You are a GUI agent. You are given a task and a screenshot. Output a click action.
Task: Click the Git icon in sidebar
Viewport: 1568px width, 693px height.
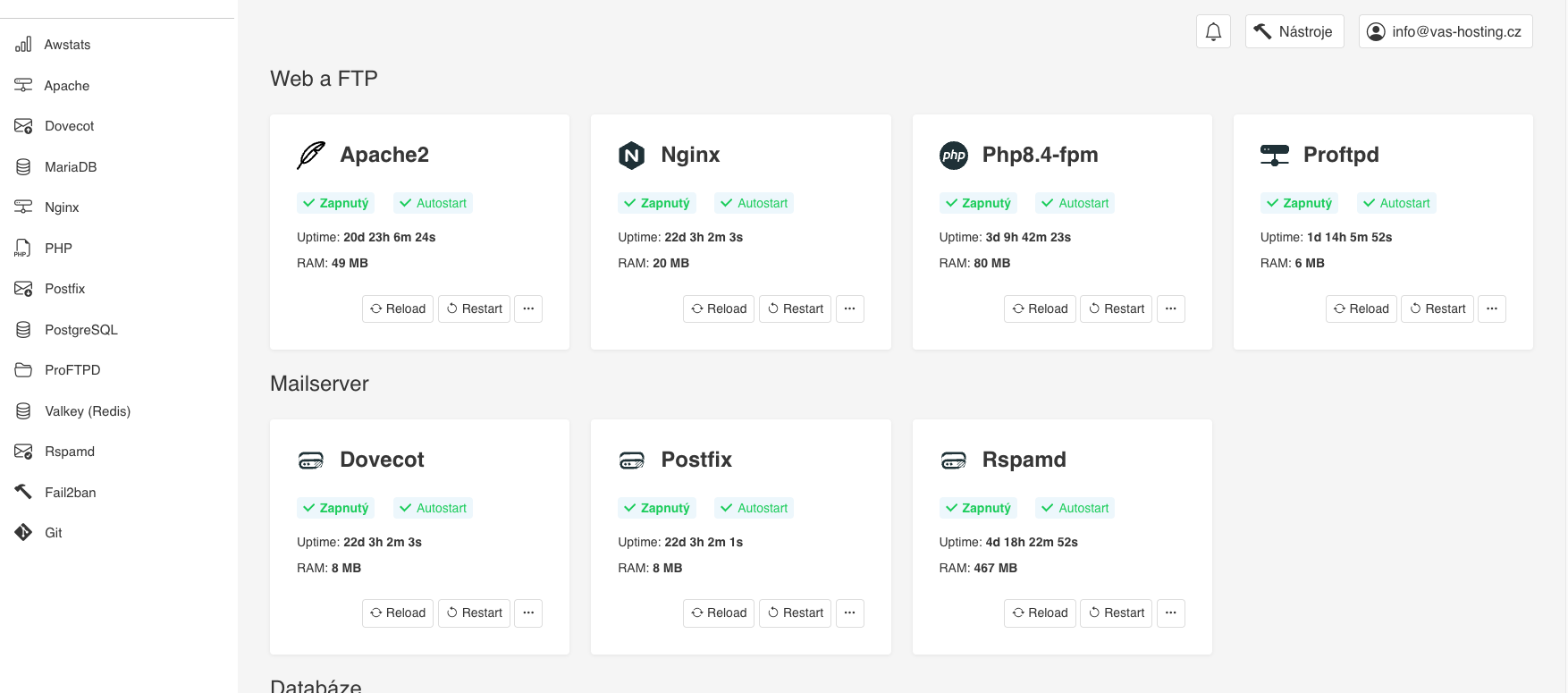(x=23, y=533)
